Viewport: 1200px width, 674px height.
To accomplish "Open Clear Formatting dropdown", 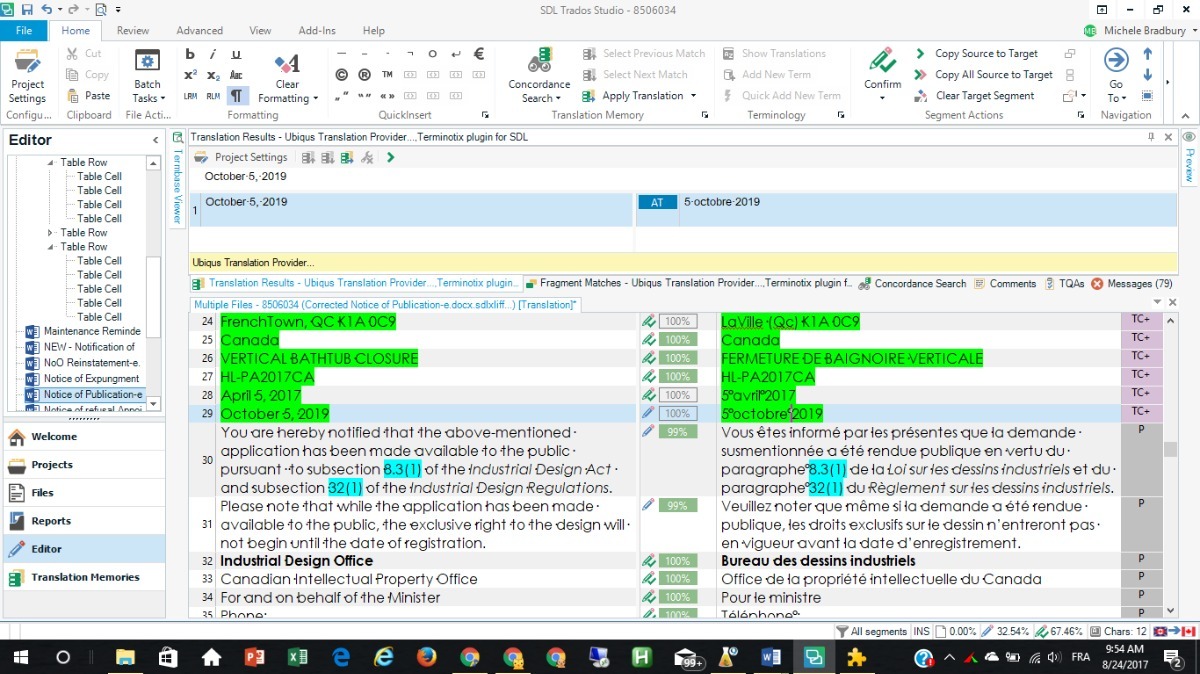I will pos(287,77).
